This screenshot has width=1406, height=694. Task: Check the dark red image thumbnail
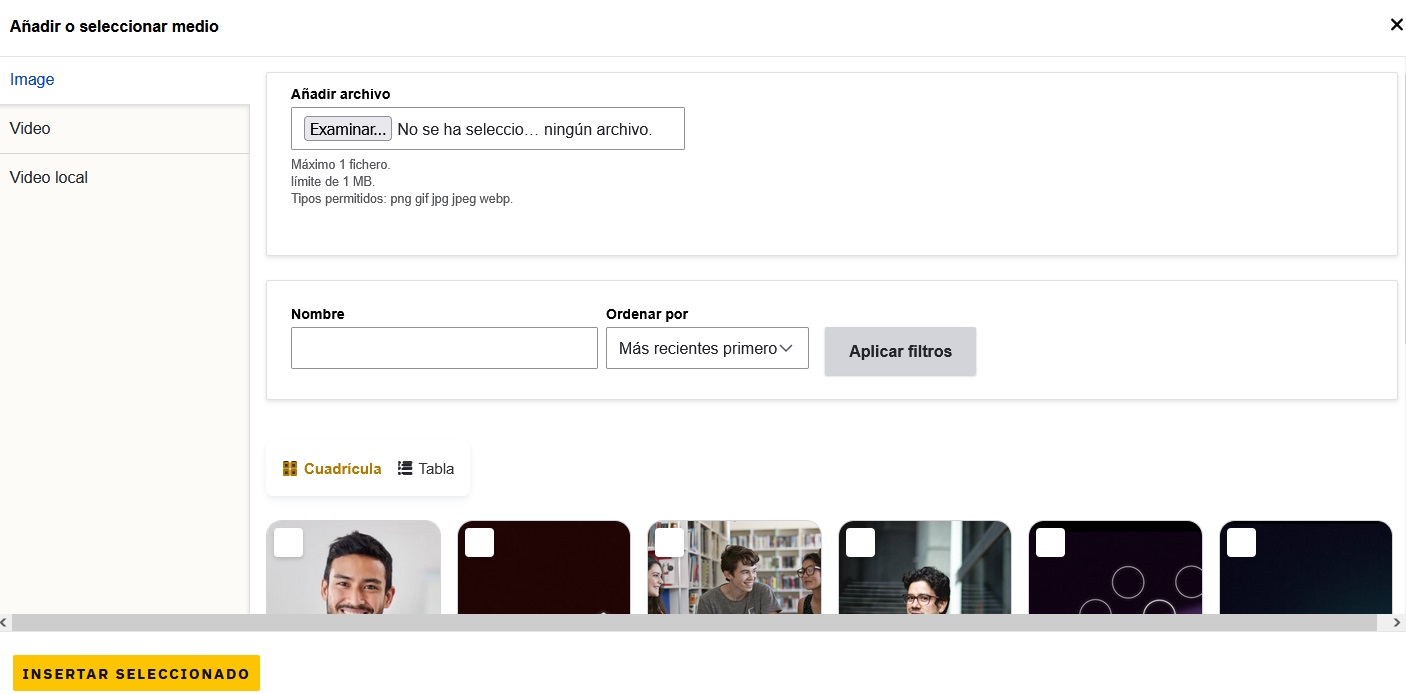480,543
